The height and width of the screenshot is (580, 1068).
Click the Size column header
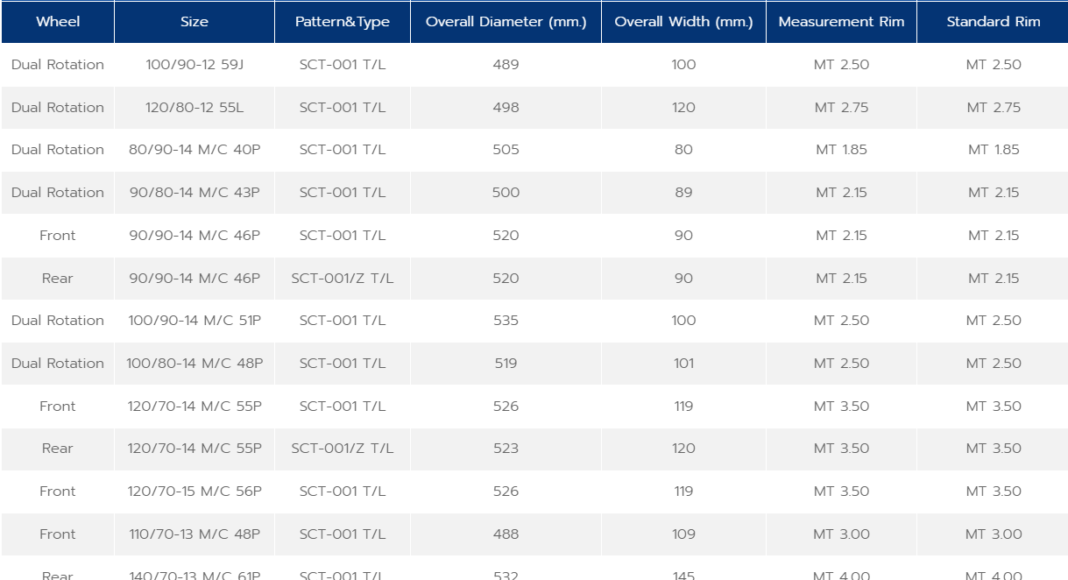pyautogui.click(x=194, y=22)
